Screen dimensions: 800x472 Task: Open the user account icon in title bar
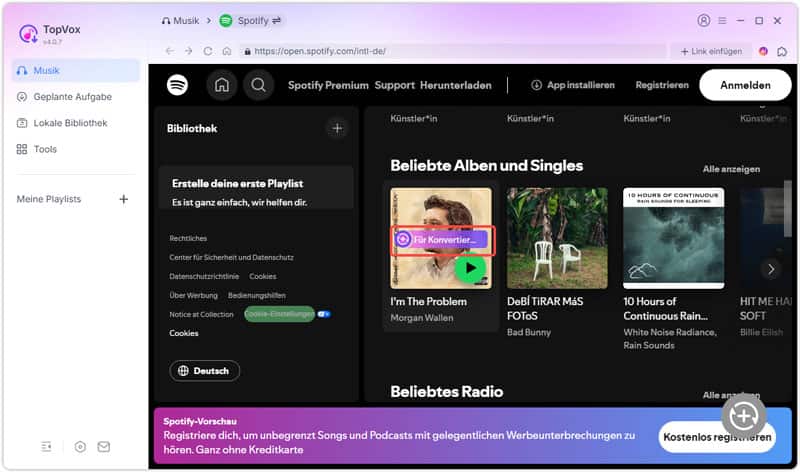click(x=704, y=20)
